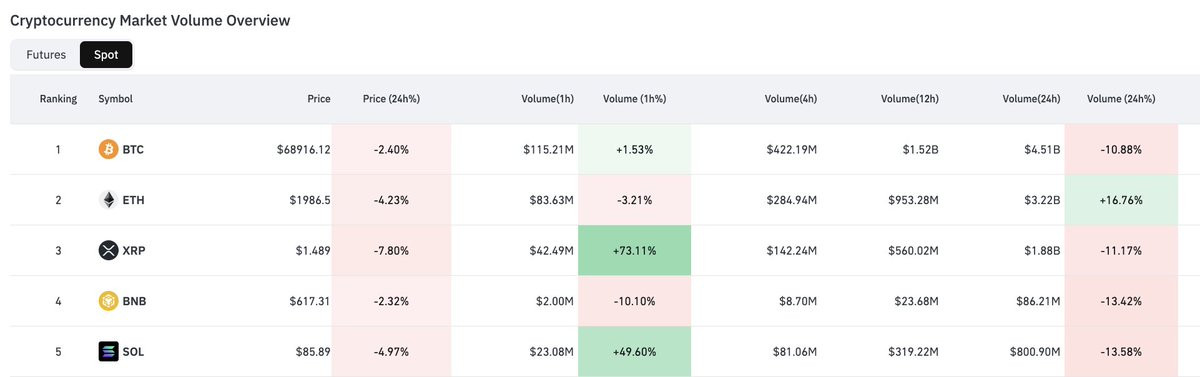Sort by Volume (1h%) column header
Image resolution: width=1200 pixels, height=377 pixels.
coord(635,99)
